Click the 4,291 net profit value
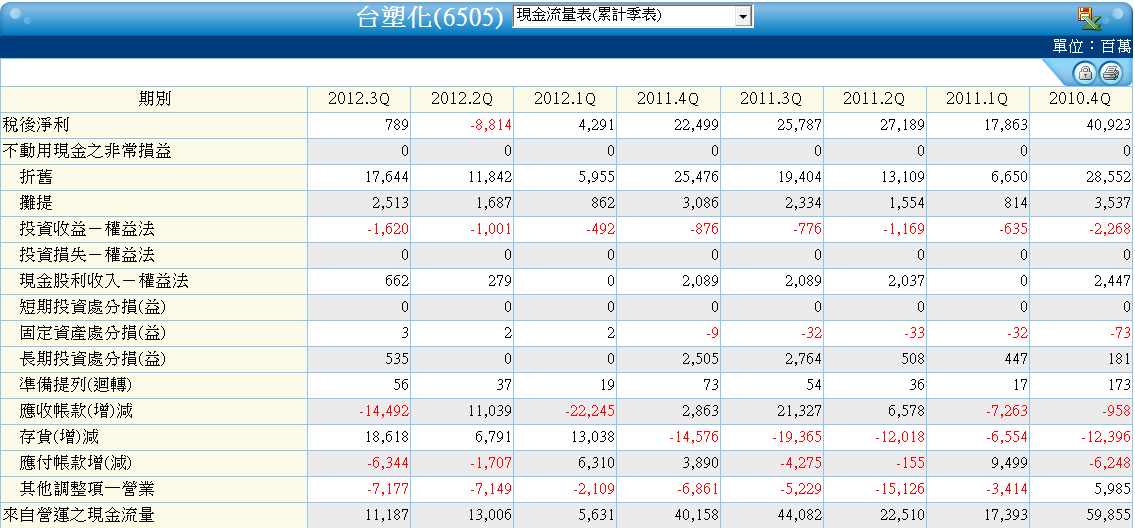The height and width of the screenshot is (528, 1135). (x=597, y=125)
